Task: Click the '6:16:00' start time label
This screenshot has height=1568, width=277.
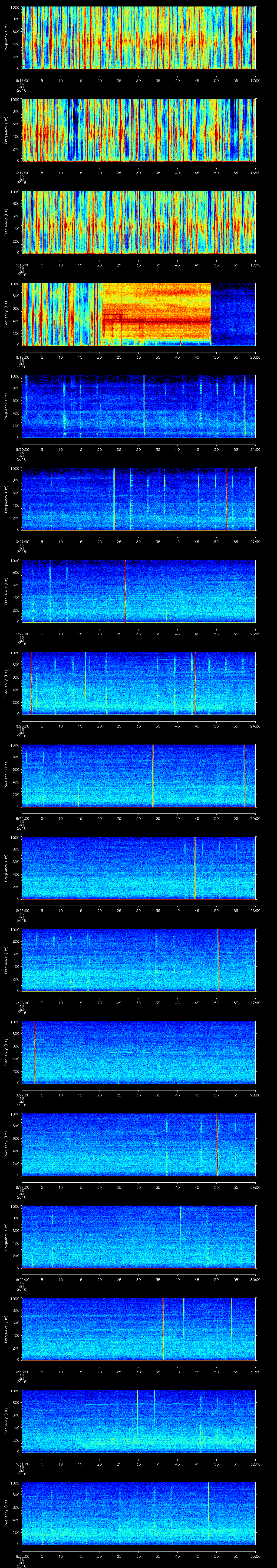Action: click(x=22, y=80)
